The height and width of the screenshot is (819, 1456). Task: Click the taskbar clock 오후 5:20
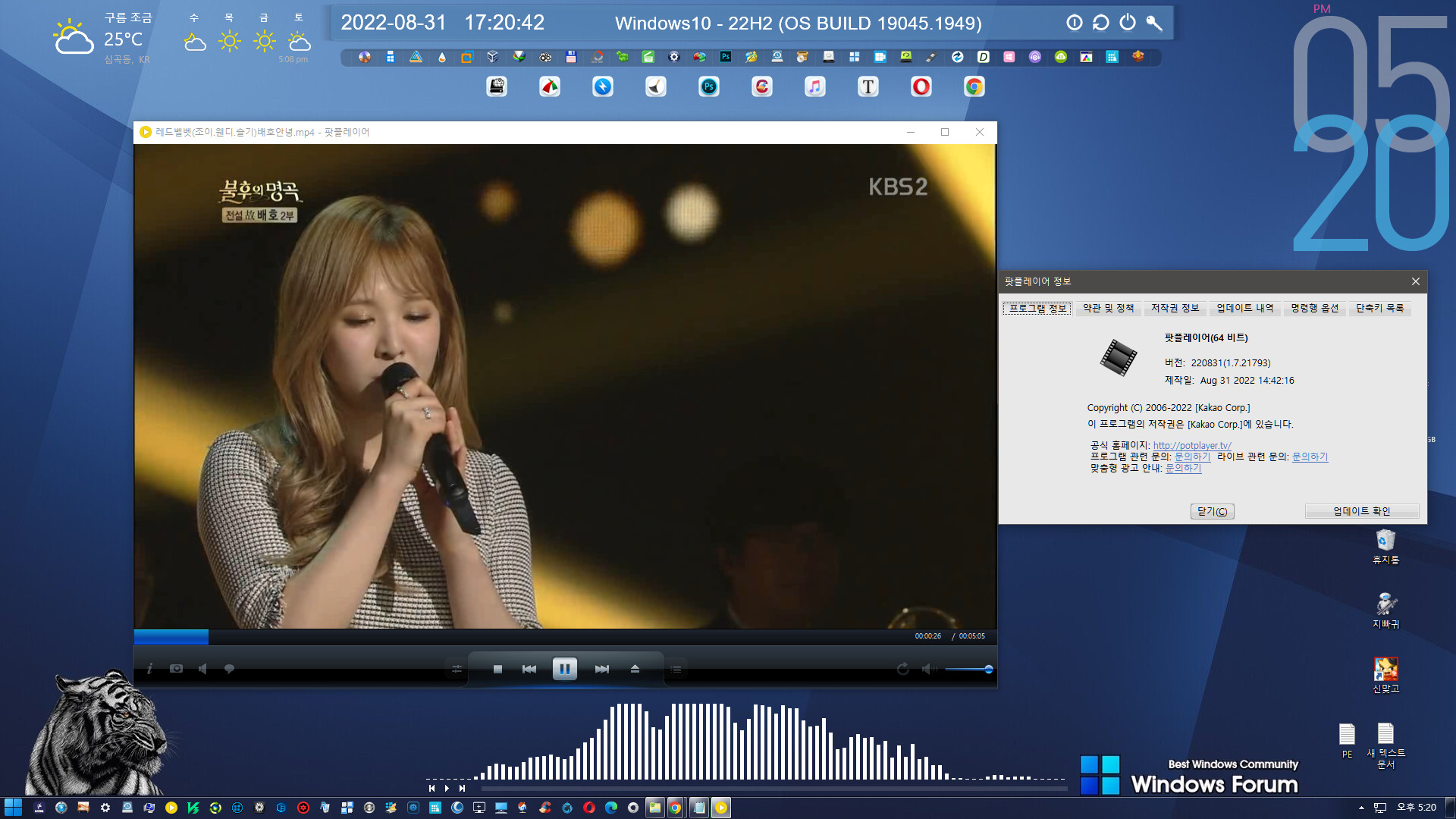point(1417,808)
